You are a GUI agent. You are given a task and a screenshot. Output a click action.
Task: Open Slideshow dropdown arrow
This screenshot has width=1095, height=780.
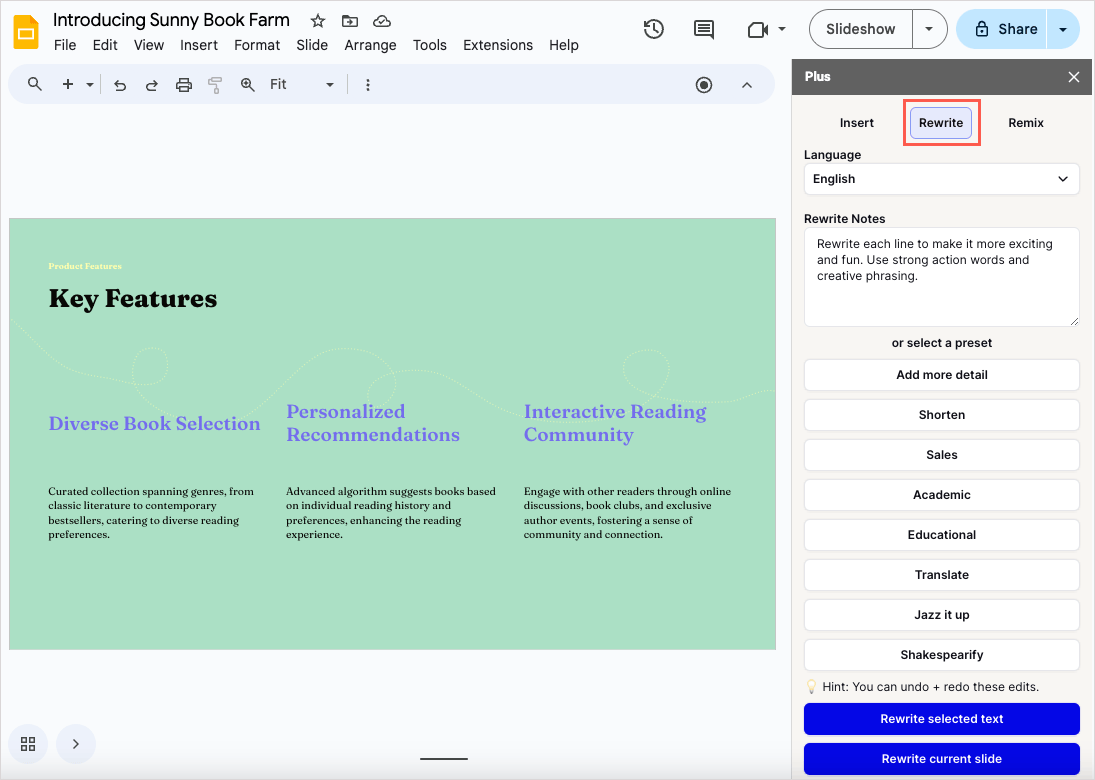coord(929,29)
